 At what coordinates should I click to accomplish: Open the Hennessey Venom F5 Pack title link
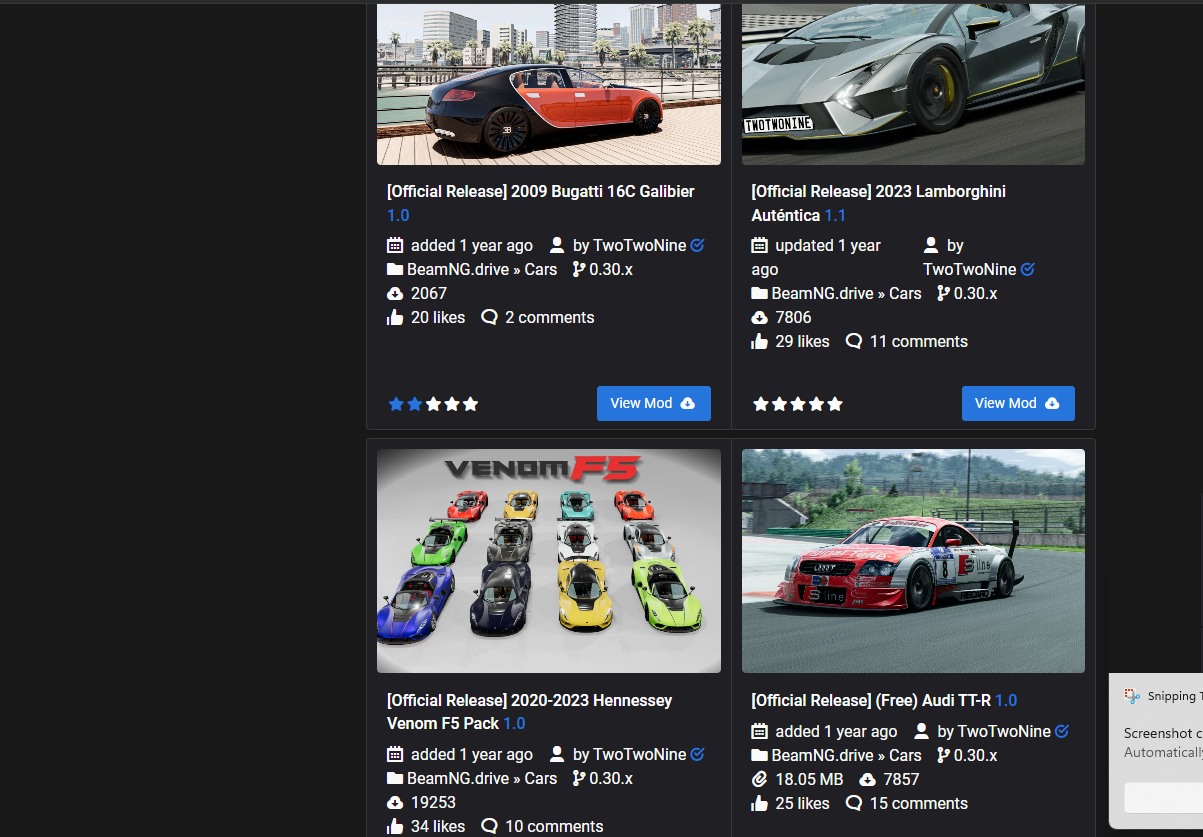click(529, 712)
